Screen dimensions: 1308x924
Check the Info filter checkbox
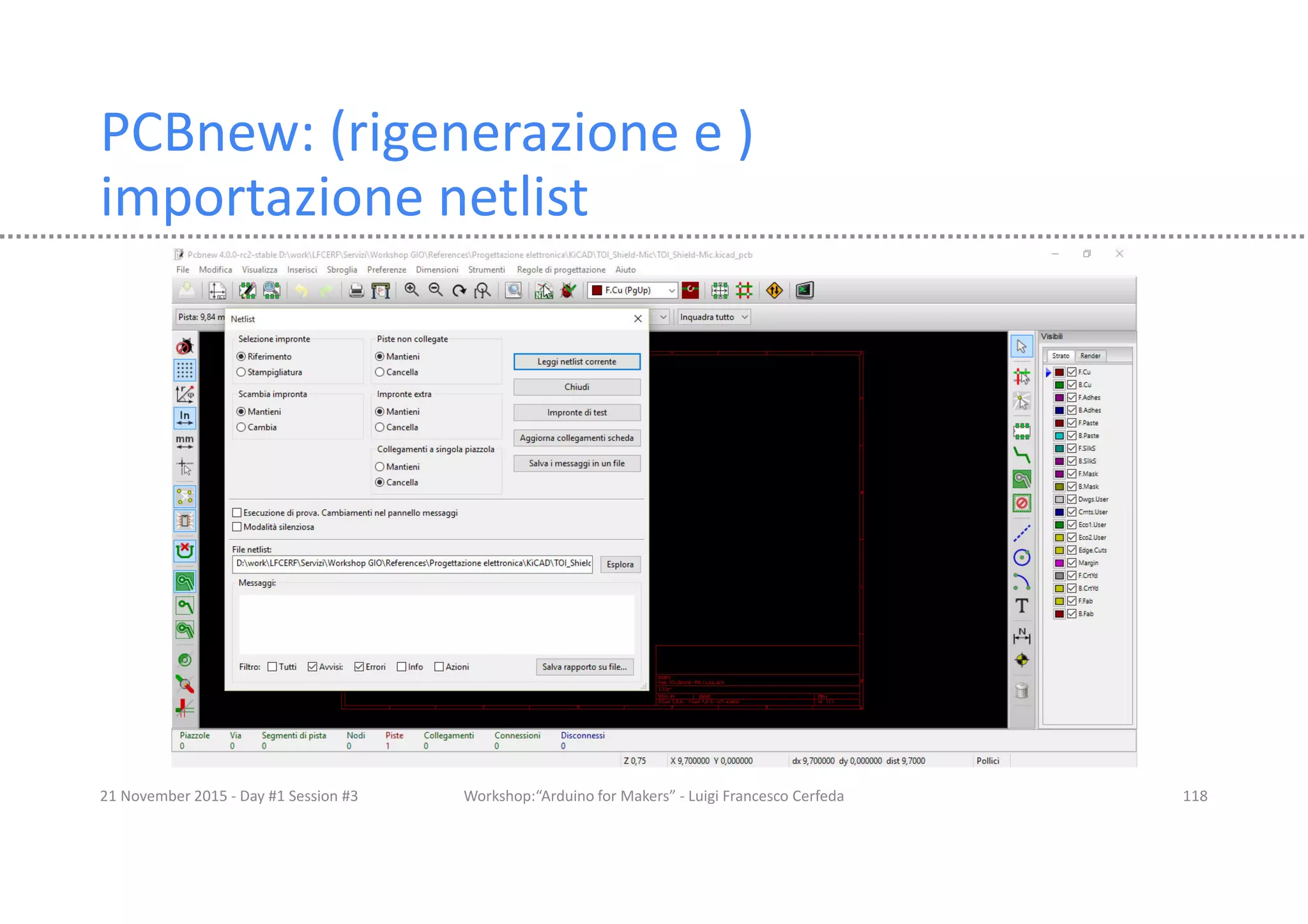[x=401, y=667]
